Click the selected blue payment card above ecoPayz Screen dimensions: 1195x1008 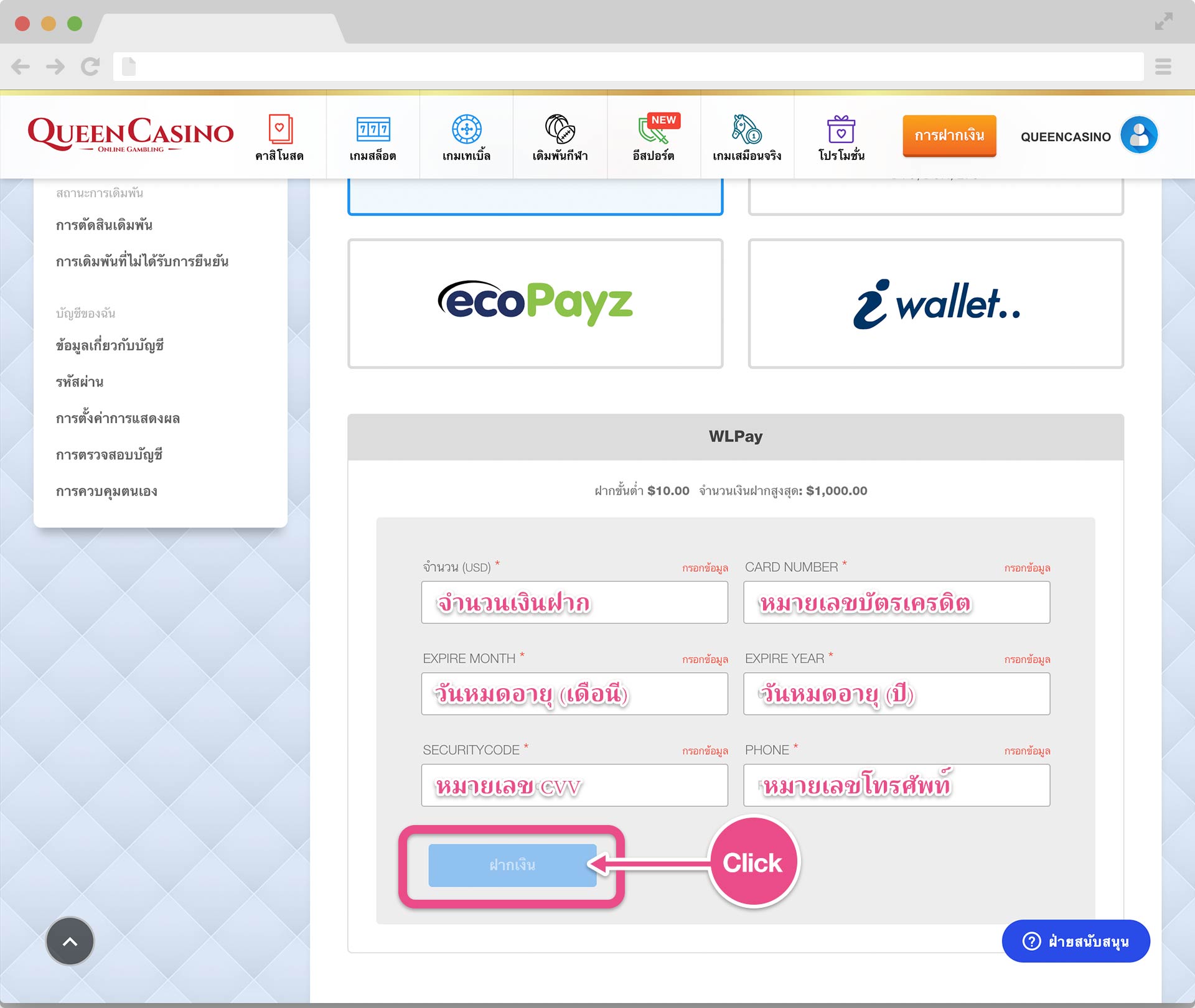point(535,197)
